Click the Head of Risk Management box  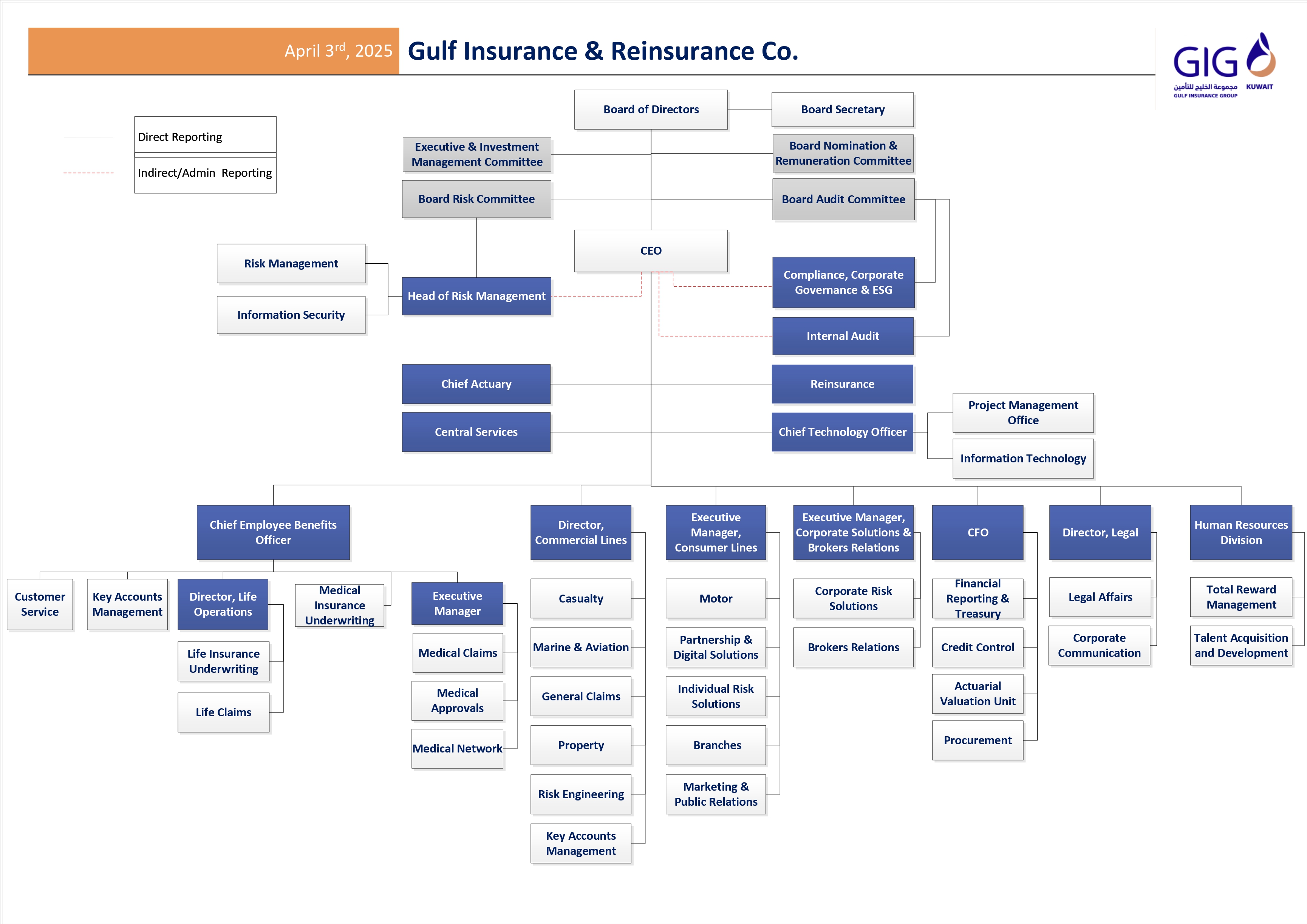476,296
